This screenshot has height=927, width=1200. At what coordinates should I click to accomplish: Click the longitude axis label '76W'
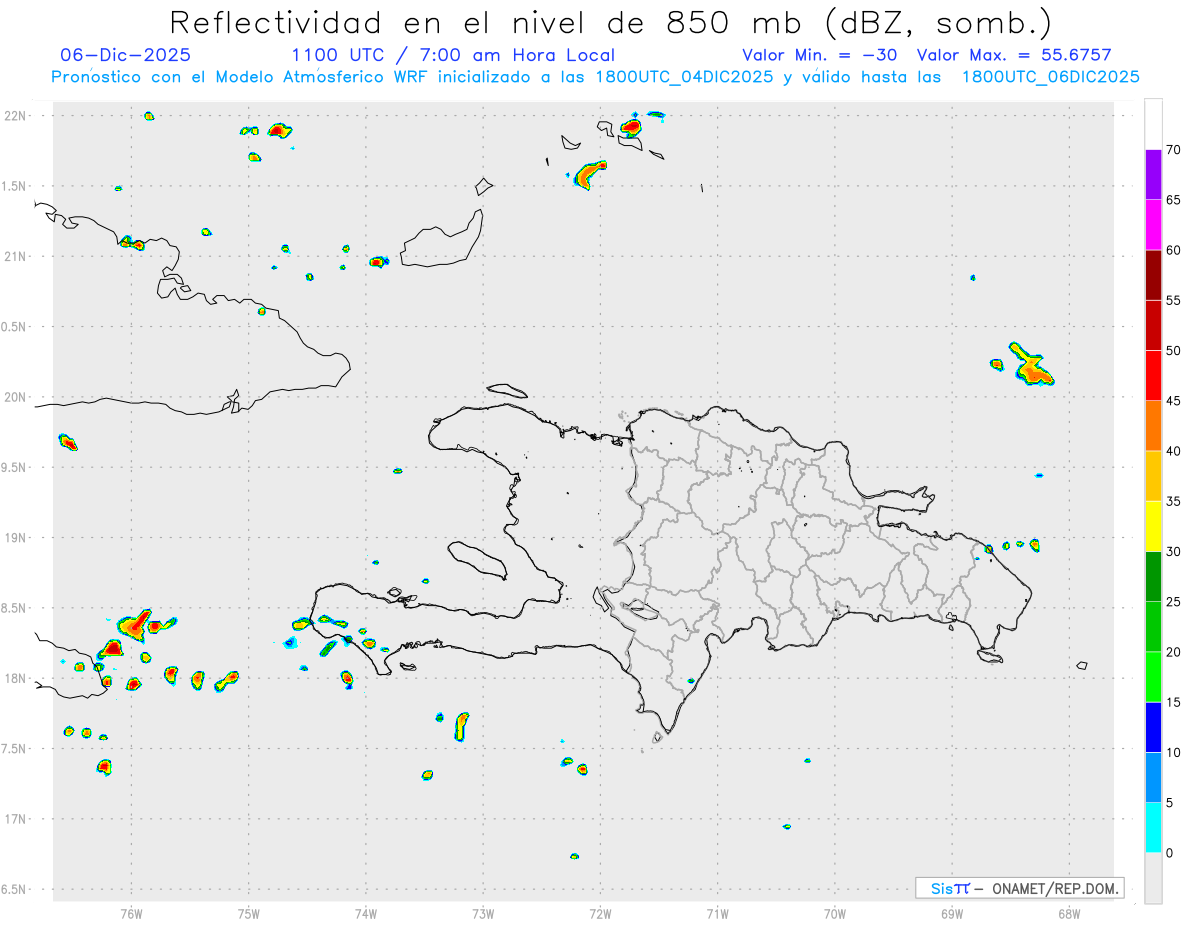(131, 912)
